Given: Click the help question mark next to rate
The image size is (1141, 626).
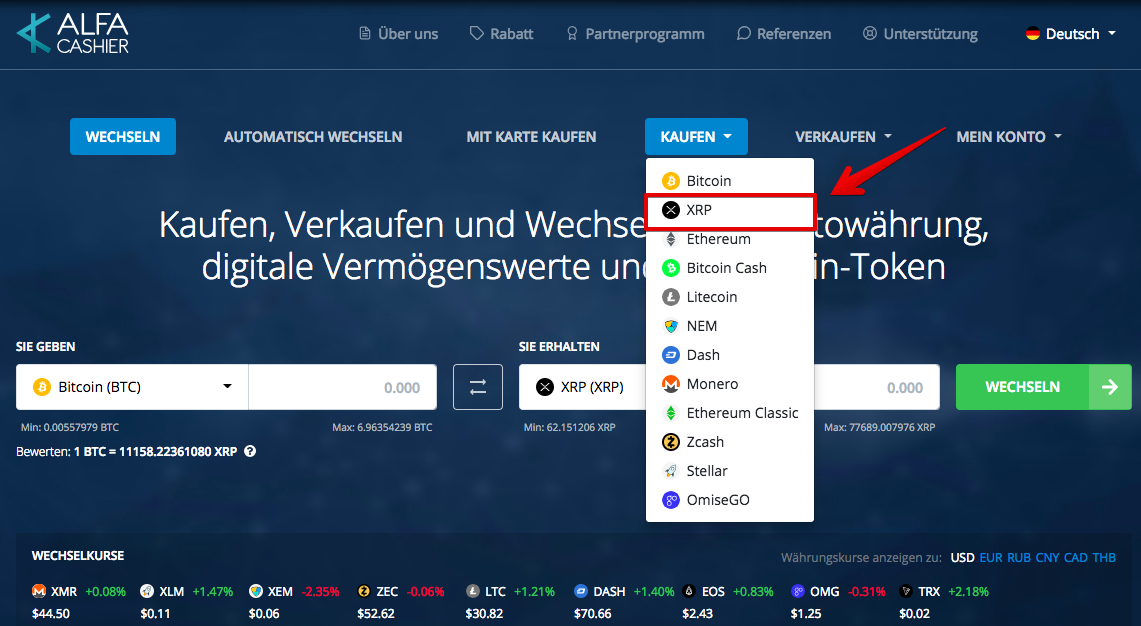Looking at the screenshot, I should (x=250, y=451).
